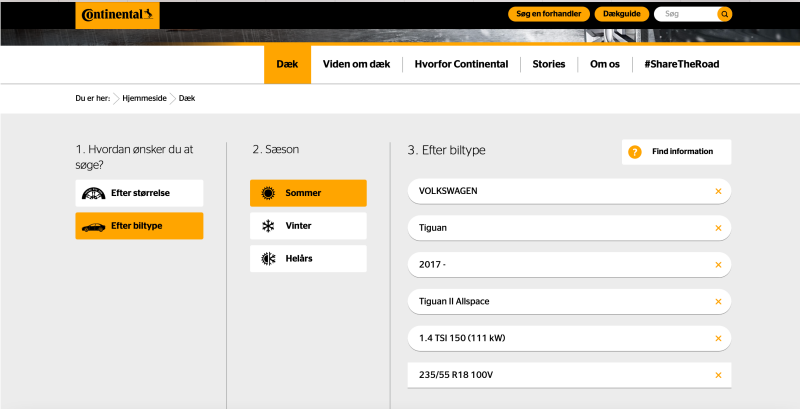
Task: Open the Tiguan model dropdown
Action: pyautogui.click(x=569, y=228)
